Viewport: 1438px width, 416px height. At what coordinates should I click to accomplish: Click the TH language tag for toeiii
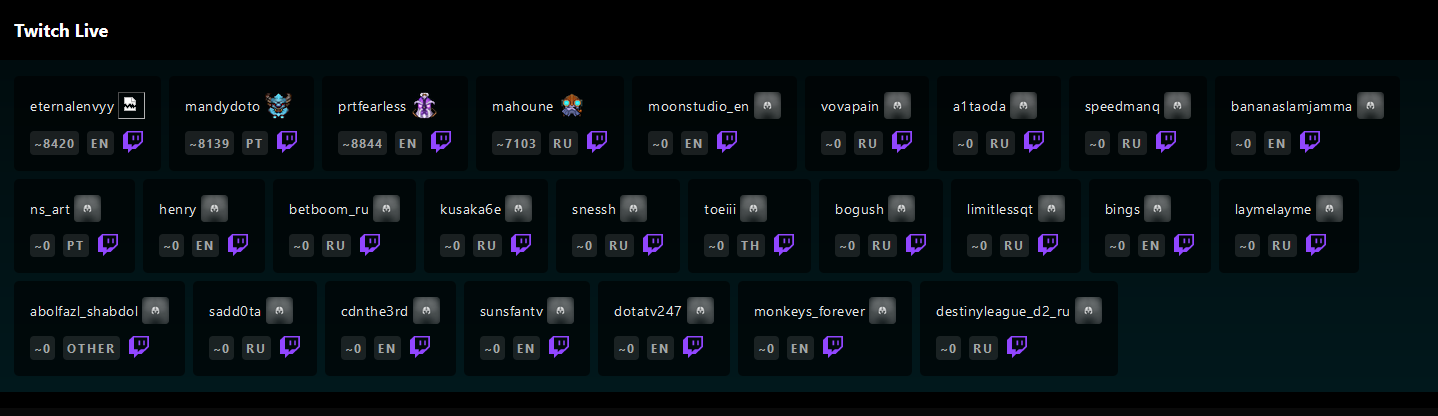[x=750, y=246]
